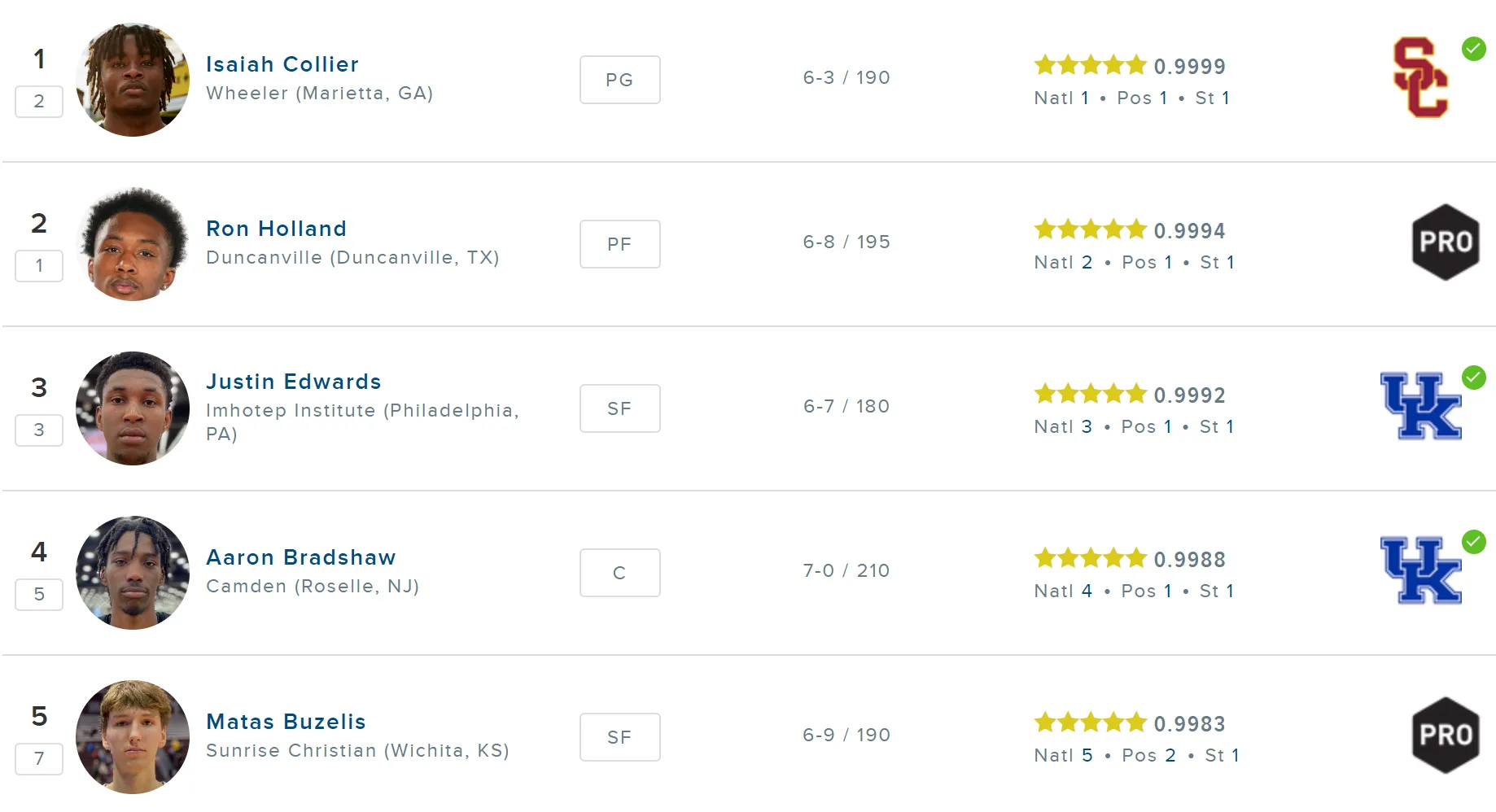Click green checkmark on Justin Edwards' row
The width and height of the screenshot is (1496, 812).
coord(1474,378)
